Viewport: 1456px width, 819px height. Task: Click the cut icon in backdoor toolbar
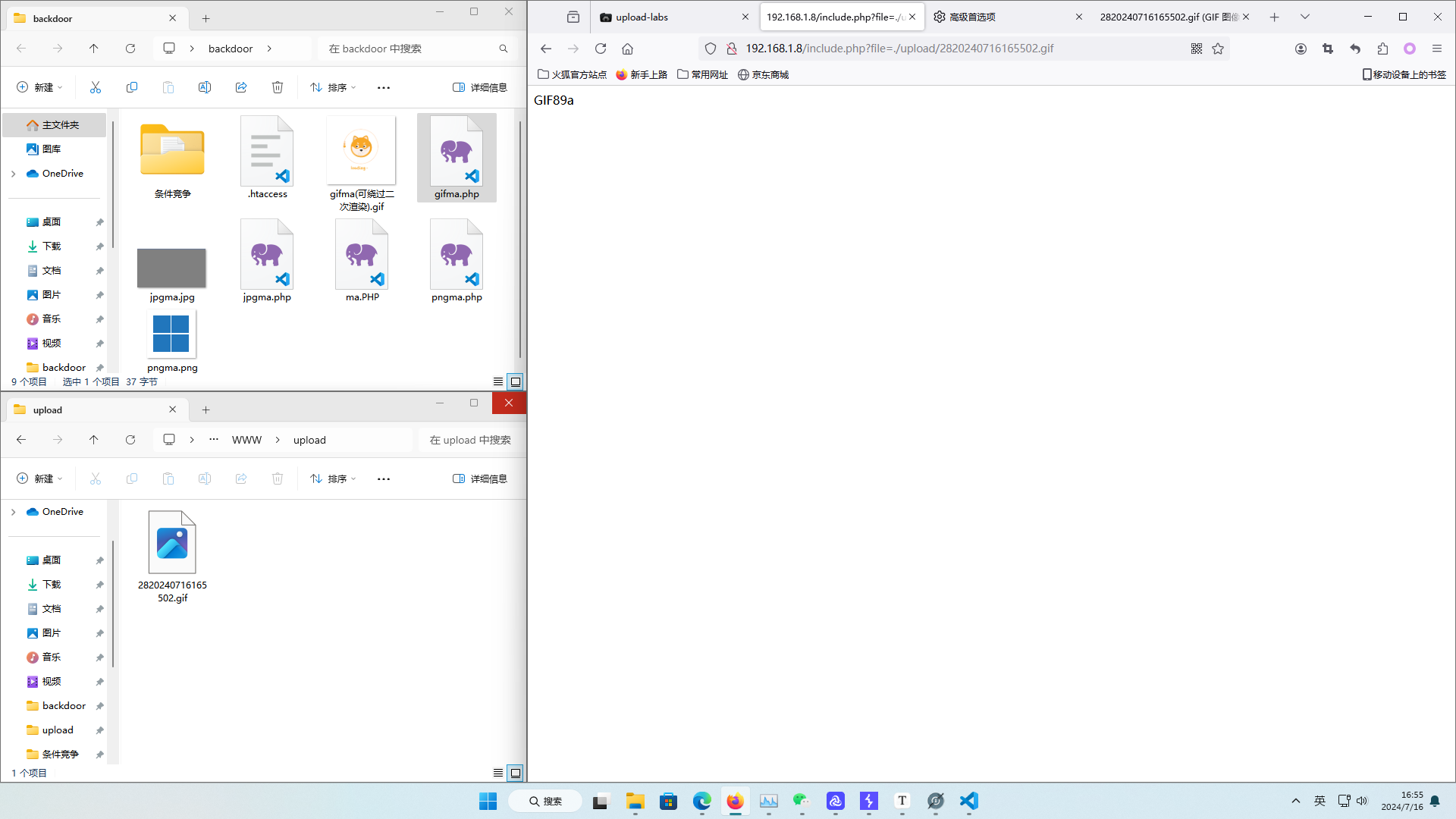pos(96,87)
